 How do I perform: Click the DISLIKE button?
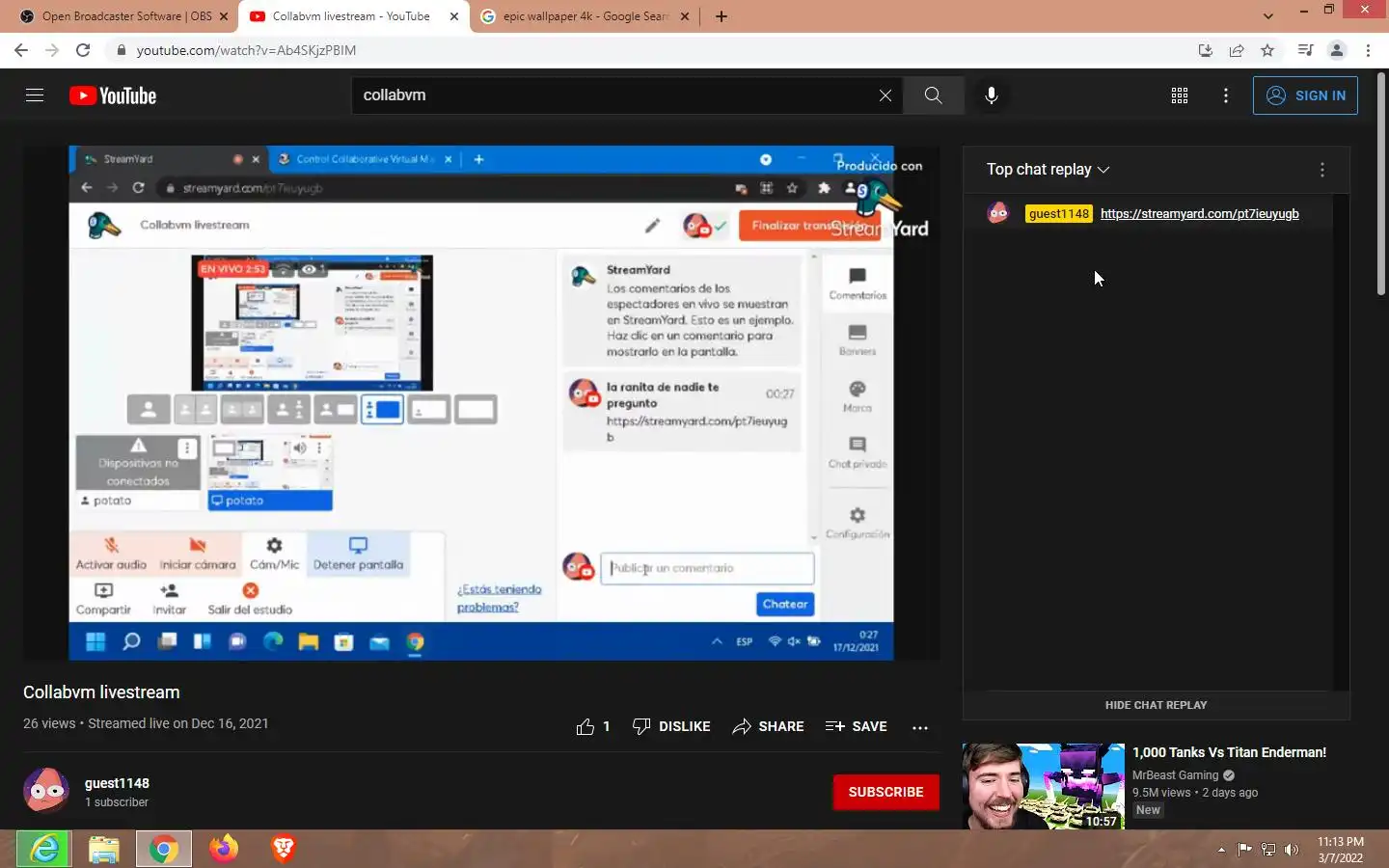tap(671, 727)
